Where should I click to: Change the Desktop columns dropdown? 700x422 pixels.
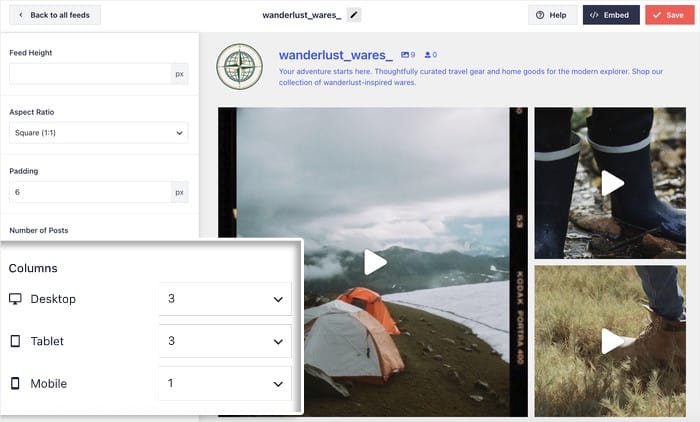click(x=225, y=299)
